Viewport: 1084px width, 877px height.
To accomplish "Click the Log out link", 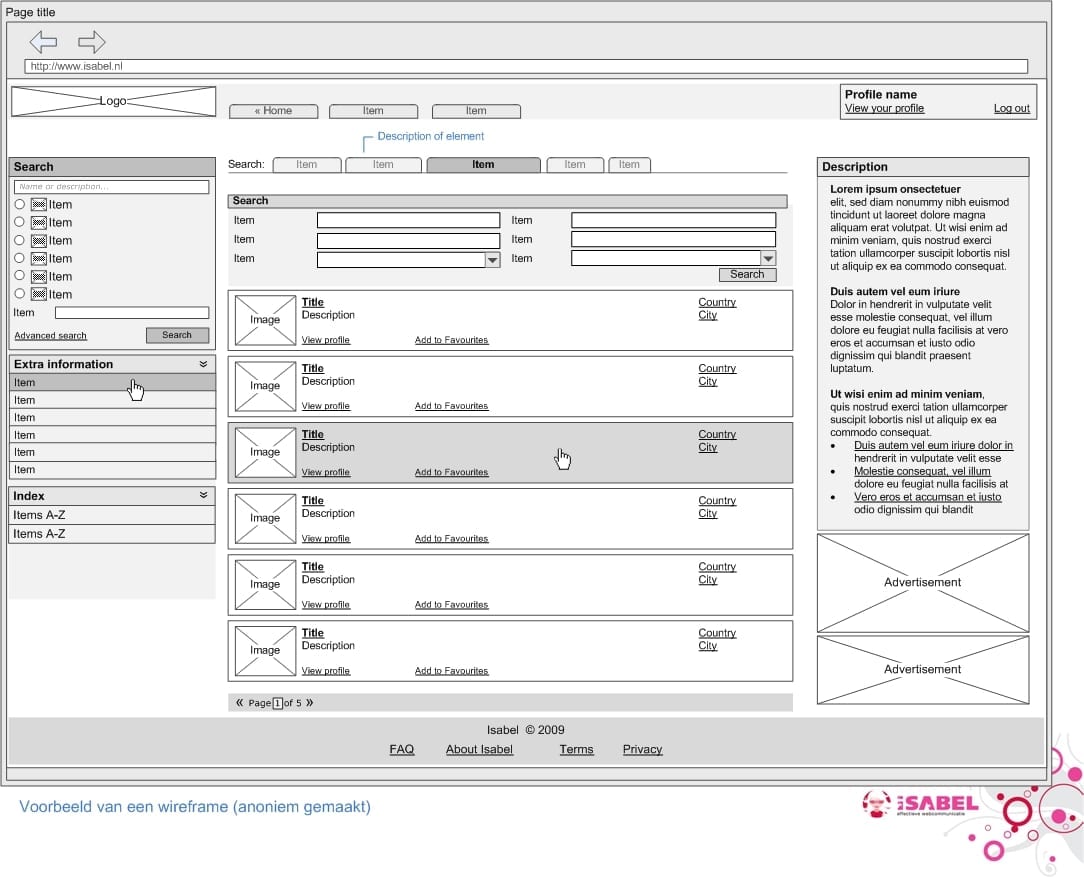I will pyautogui.click(x=1011, y=109).
